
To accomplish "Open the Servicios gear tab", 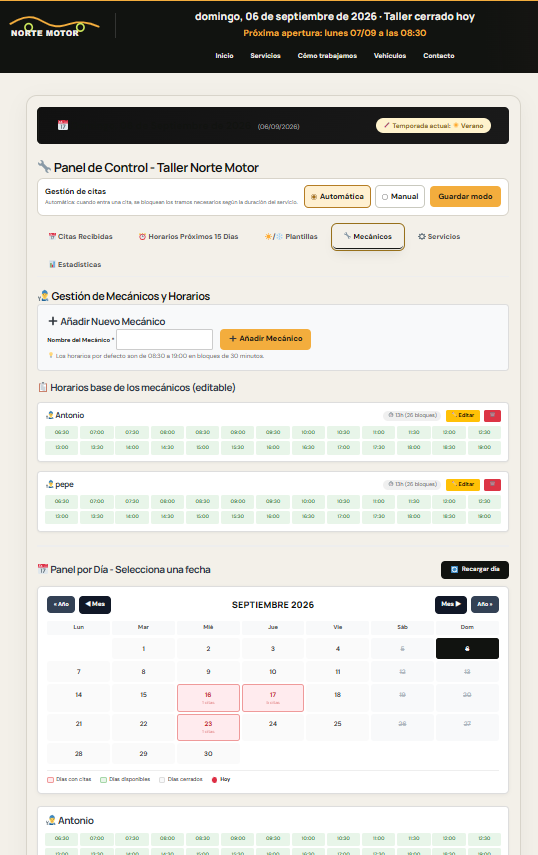I will click(439, 237).
